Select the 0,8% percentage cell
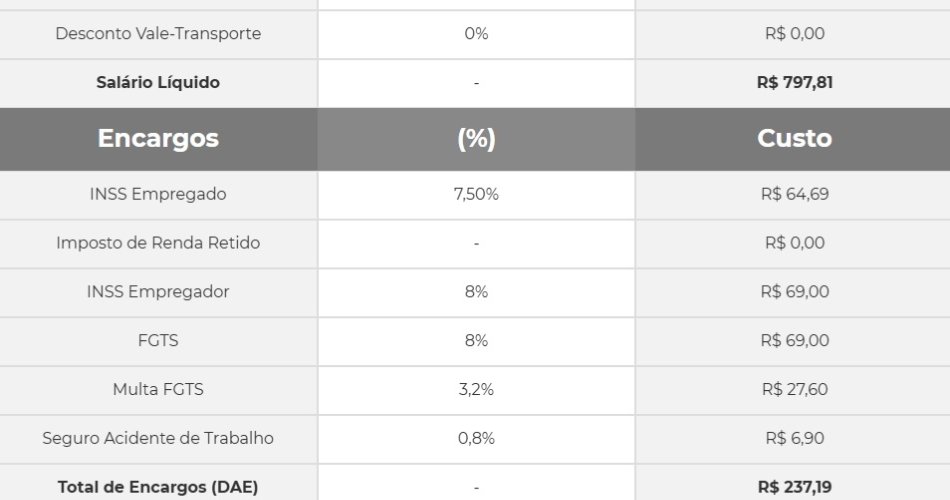The image size is (950, 500). pos(476,439)
